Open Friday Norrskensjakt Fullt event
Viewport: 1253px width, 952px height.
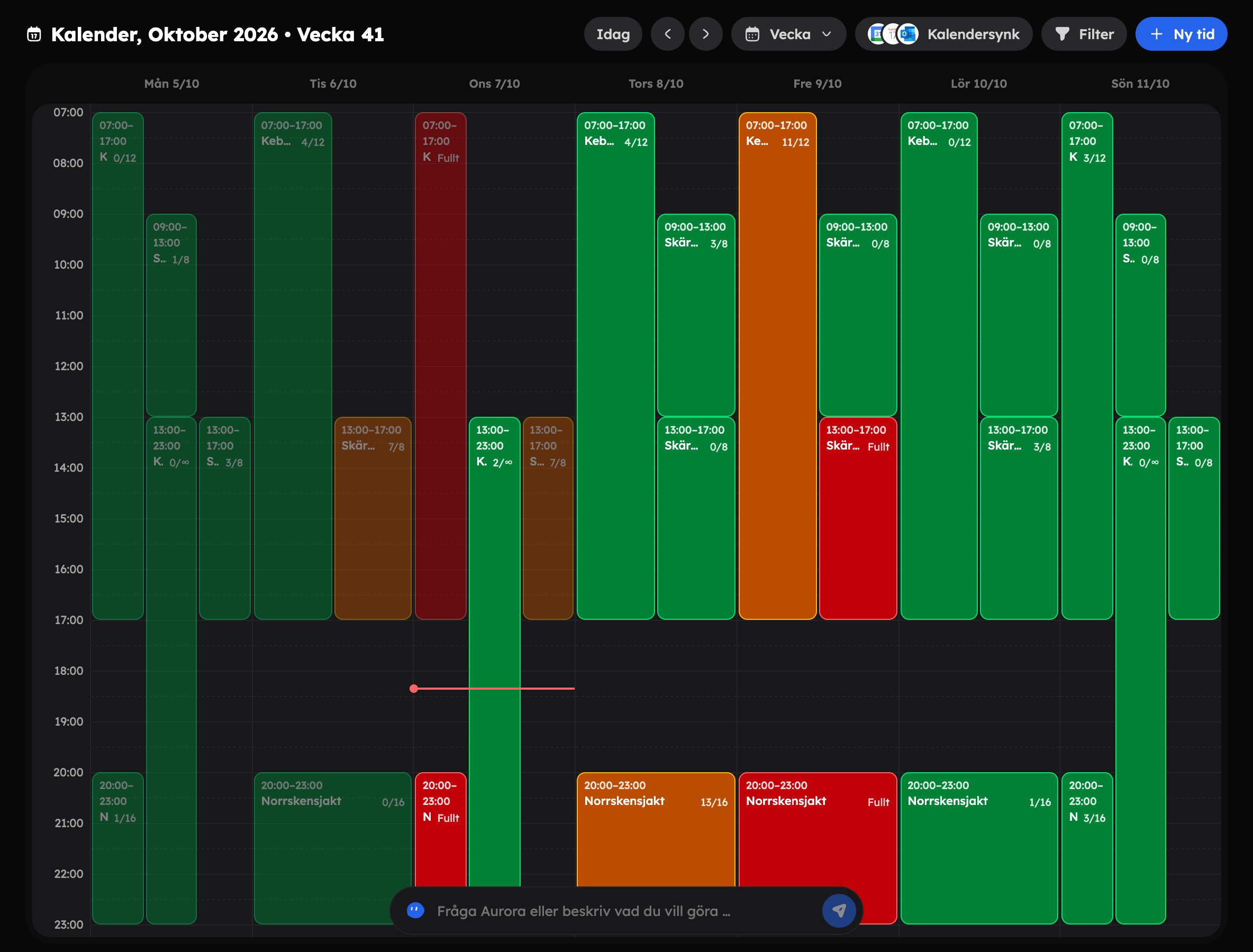click(x=818, y=847)
